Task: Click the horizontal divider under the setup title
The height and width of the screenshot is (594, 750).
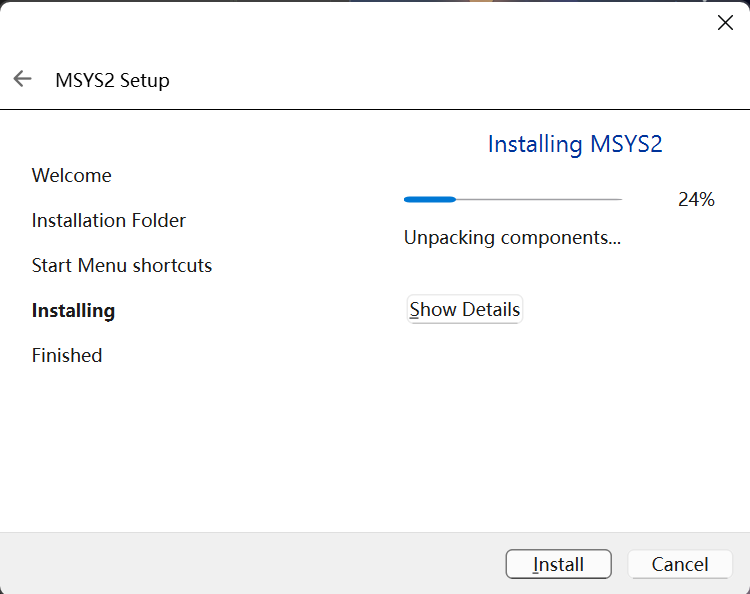Action: (x=375, y=108)
